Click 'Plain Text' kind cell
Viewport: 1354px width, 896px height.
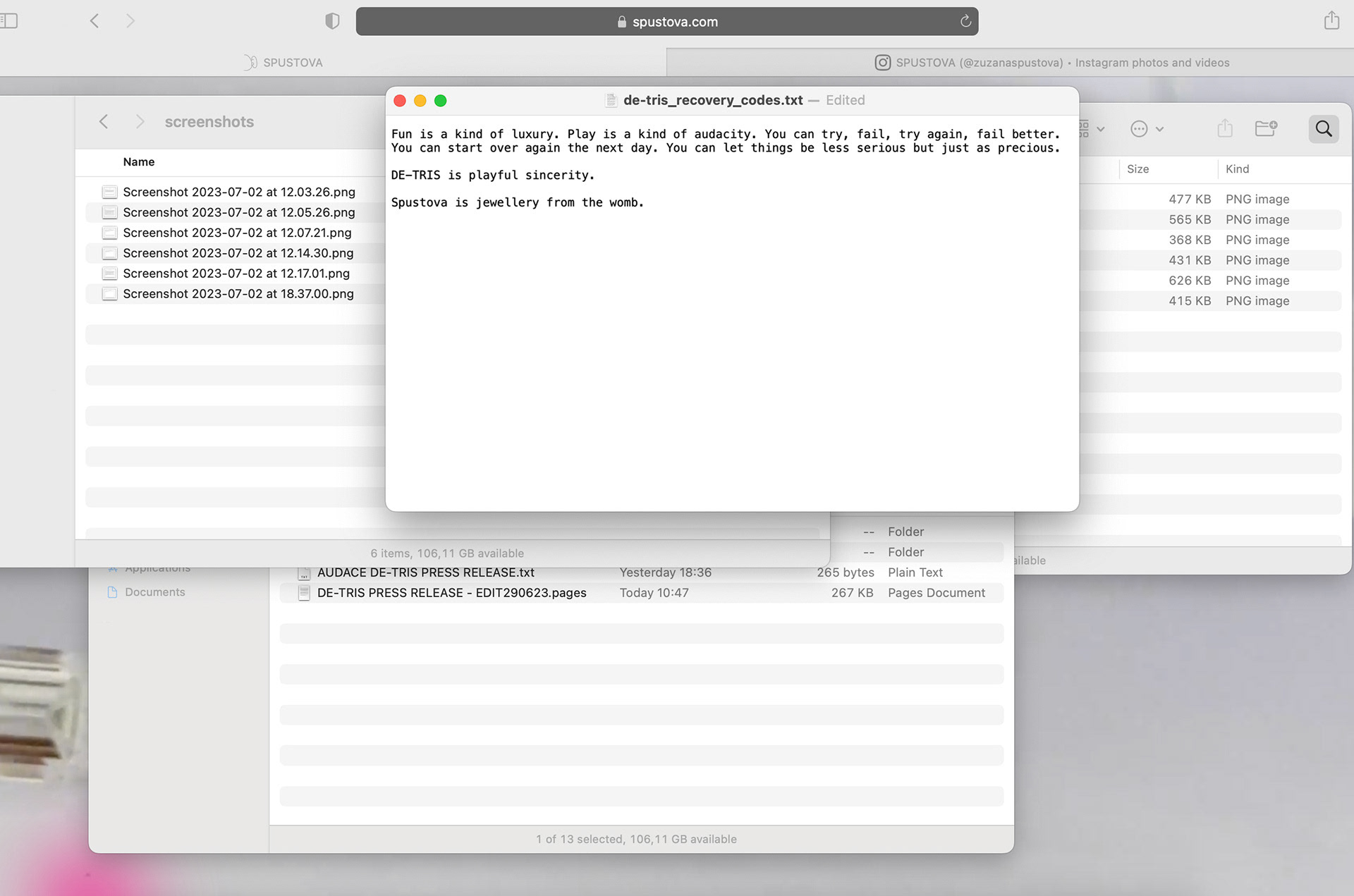tap(915, 572)
